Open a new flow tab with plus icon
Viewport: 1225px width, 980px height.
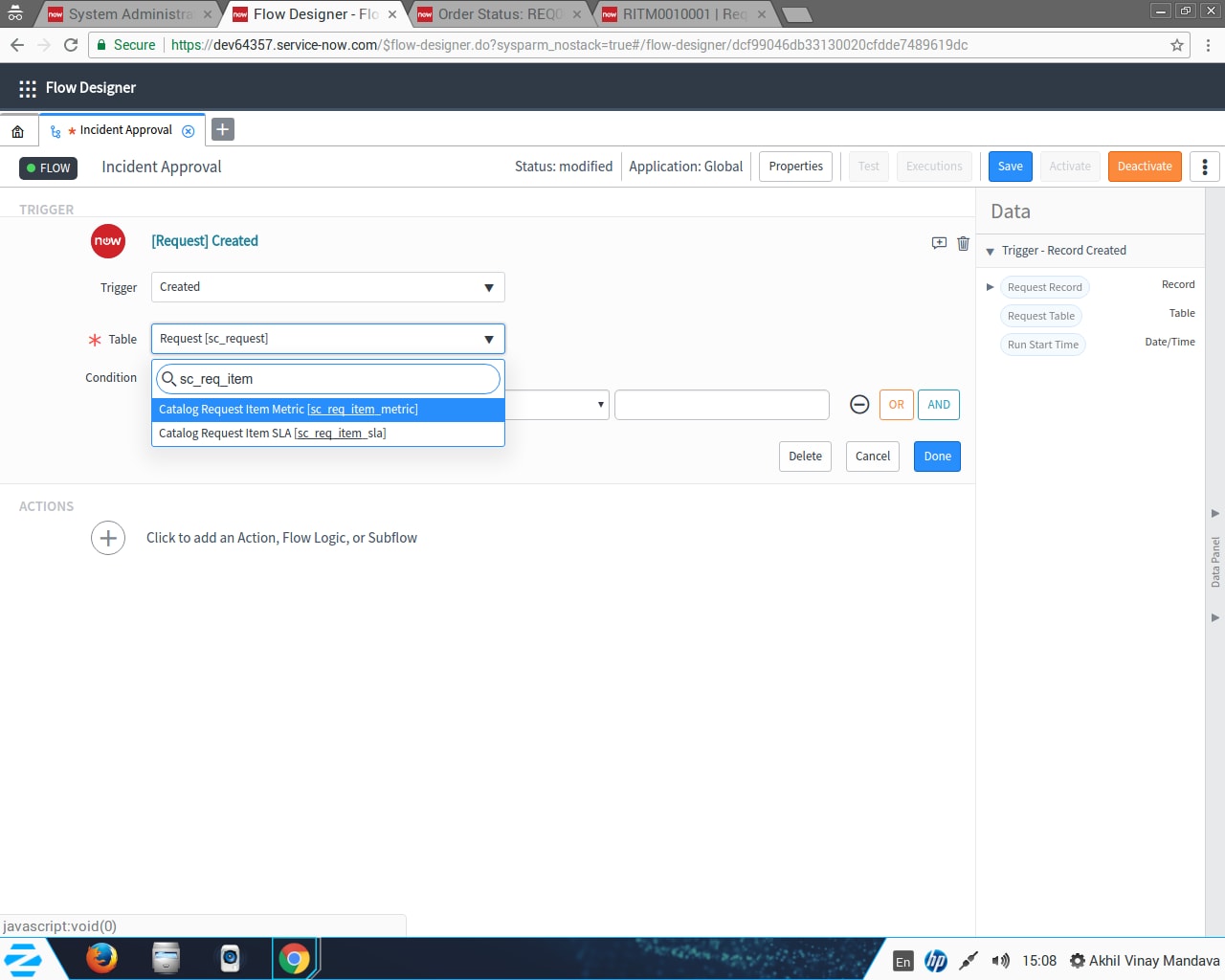coord(222,127)
